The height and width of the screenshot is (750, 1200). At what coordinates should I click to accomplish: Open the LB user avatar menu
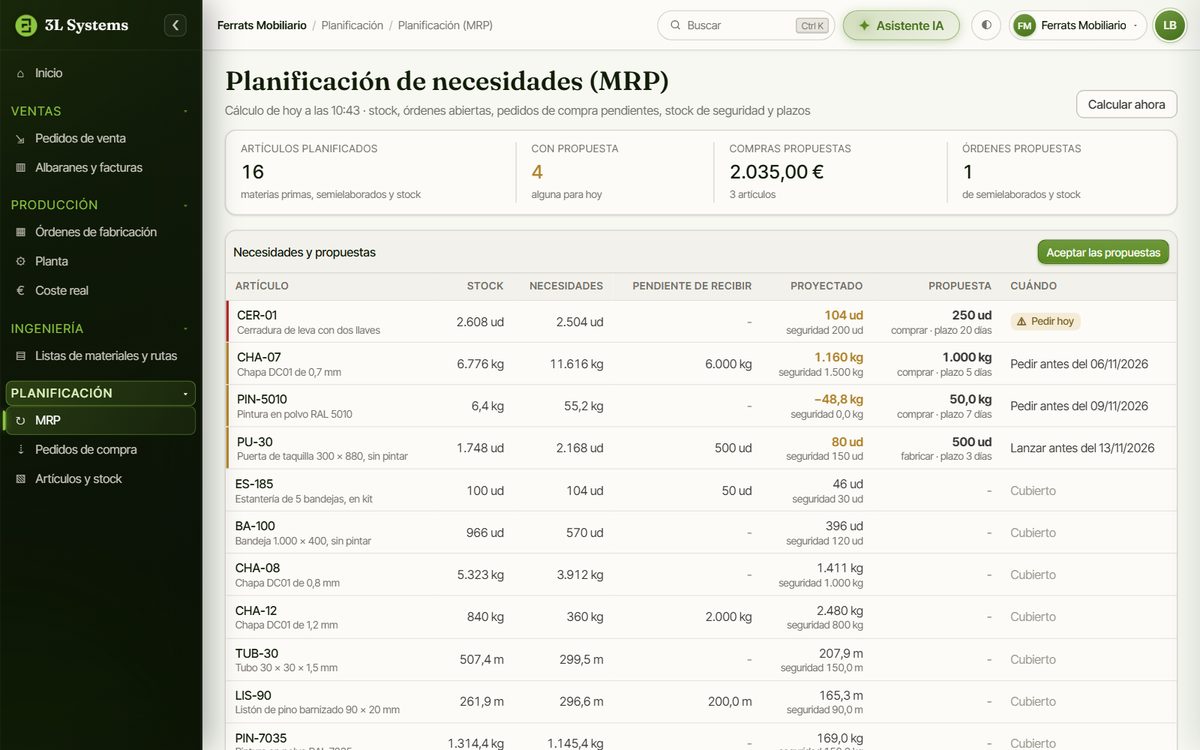[1170, 25]
